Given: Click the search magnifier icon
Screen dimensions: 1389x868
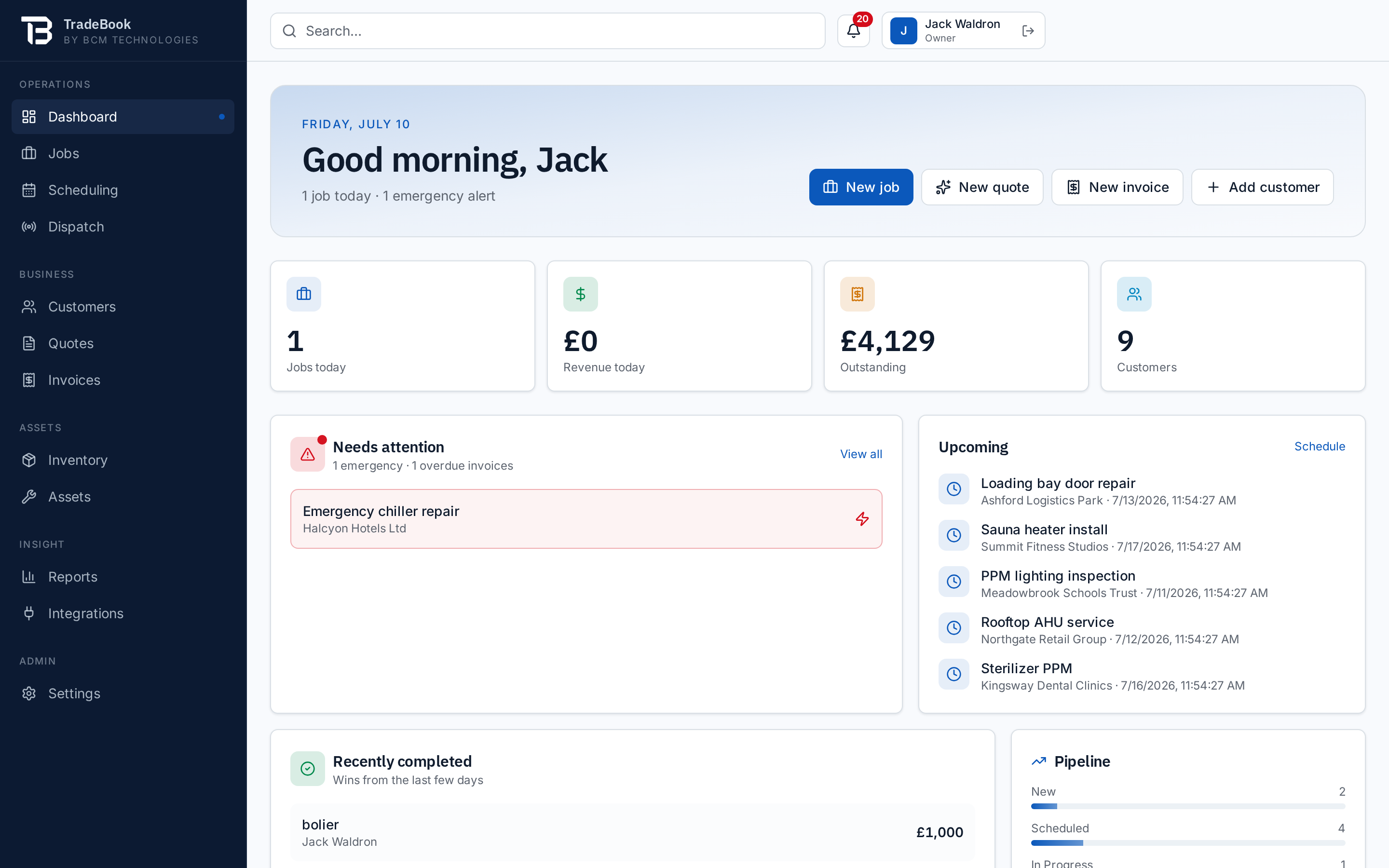Looking at the screenshot, I should click(x=289, y=31).
